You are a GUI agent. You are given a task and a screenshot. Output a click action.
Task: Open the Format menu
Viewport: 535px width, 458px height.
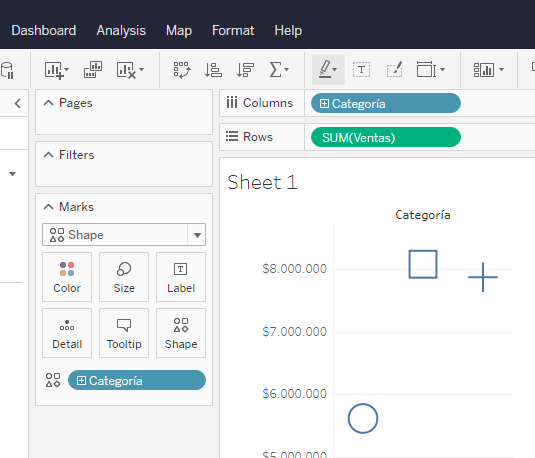233,31
